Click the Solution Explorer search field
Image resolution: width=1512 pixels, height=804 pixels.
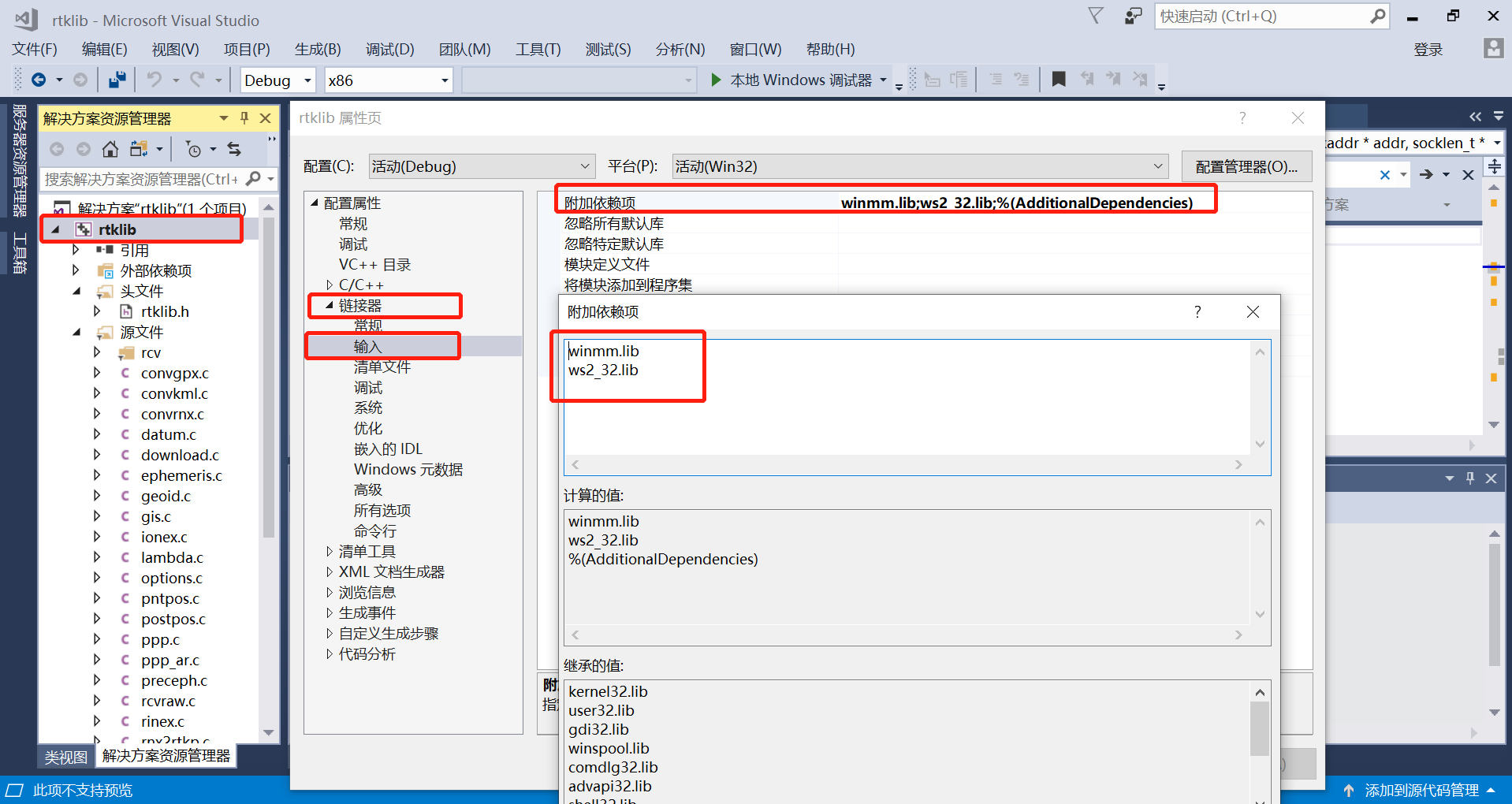[141, 179]
